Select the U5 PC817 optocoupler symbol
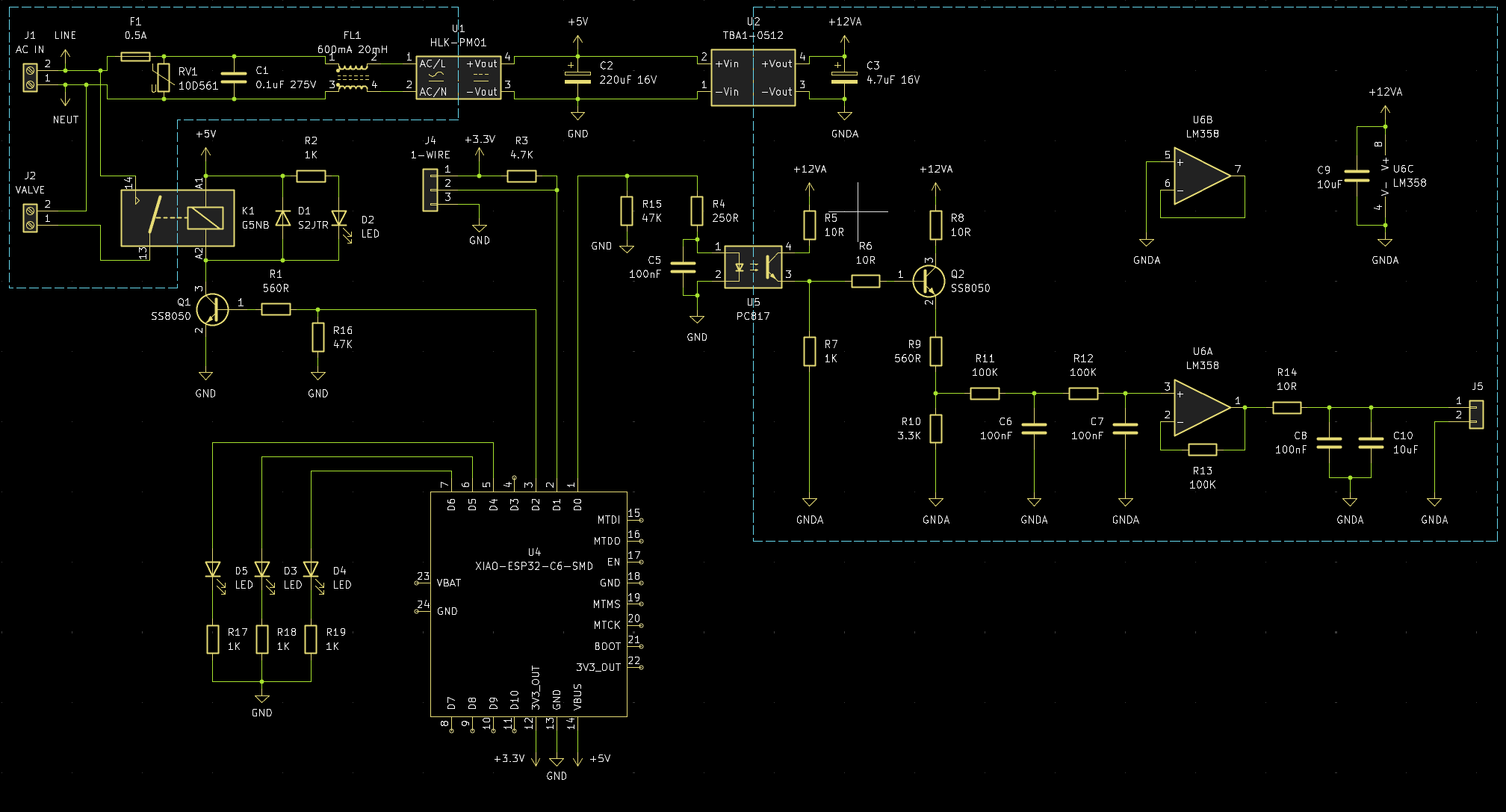This screenshot has width=1506, height=812. pos(753,267)
